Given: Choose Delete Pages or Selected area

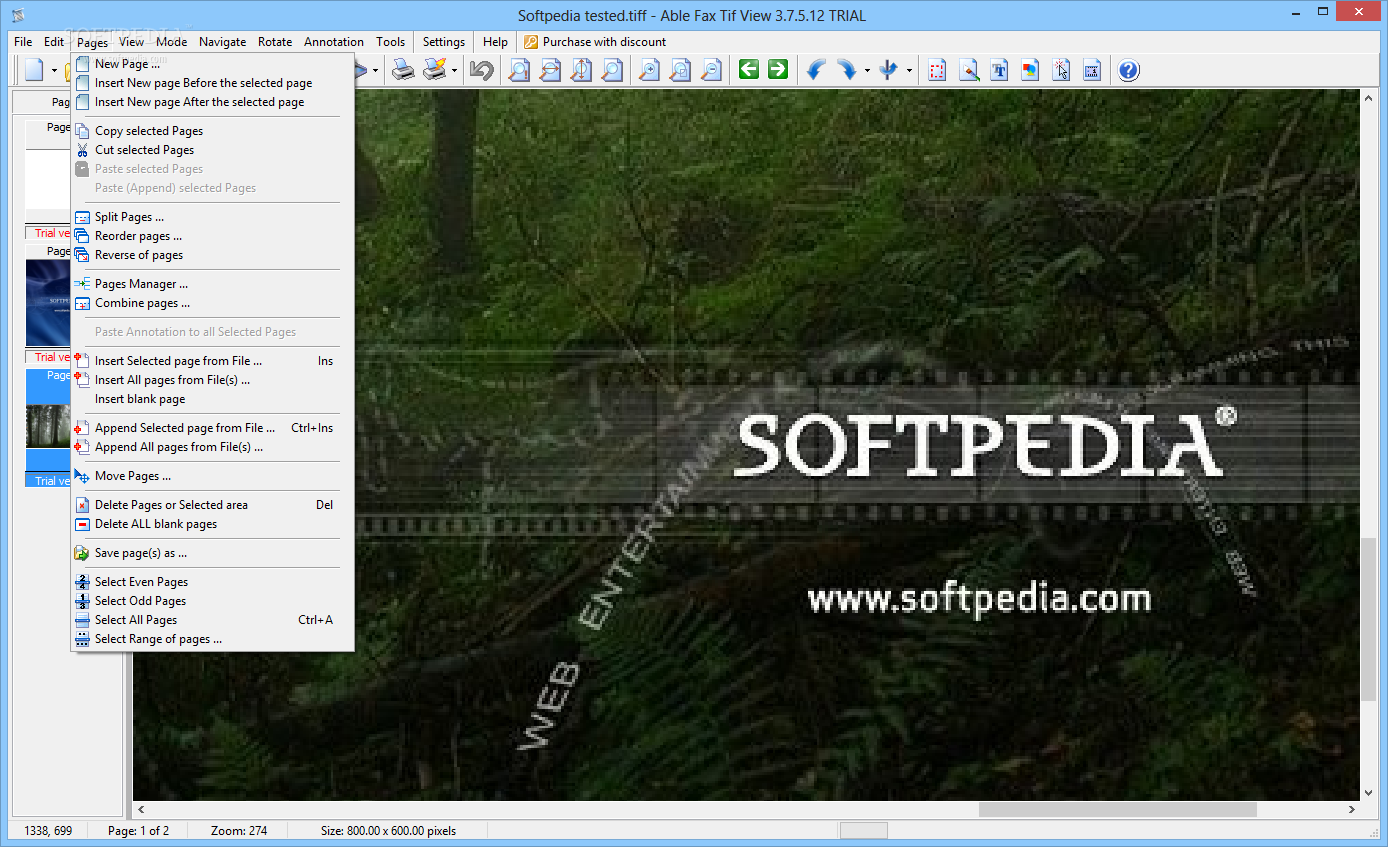Looking at the screenshot, I should pyautogui.click(x=212, y=505).
